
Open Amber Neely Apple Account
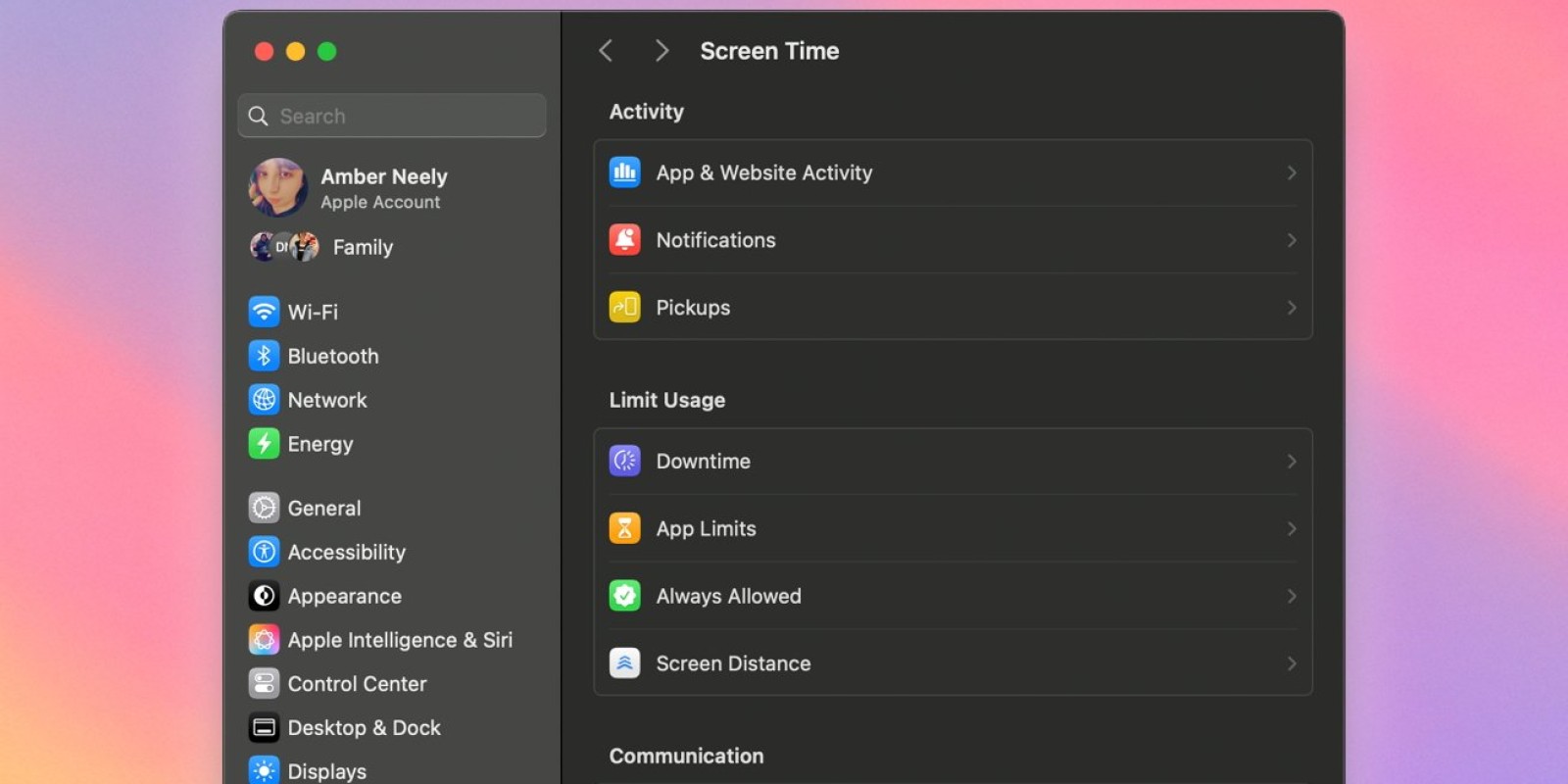[392, 187]
